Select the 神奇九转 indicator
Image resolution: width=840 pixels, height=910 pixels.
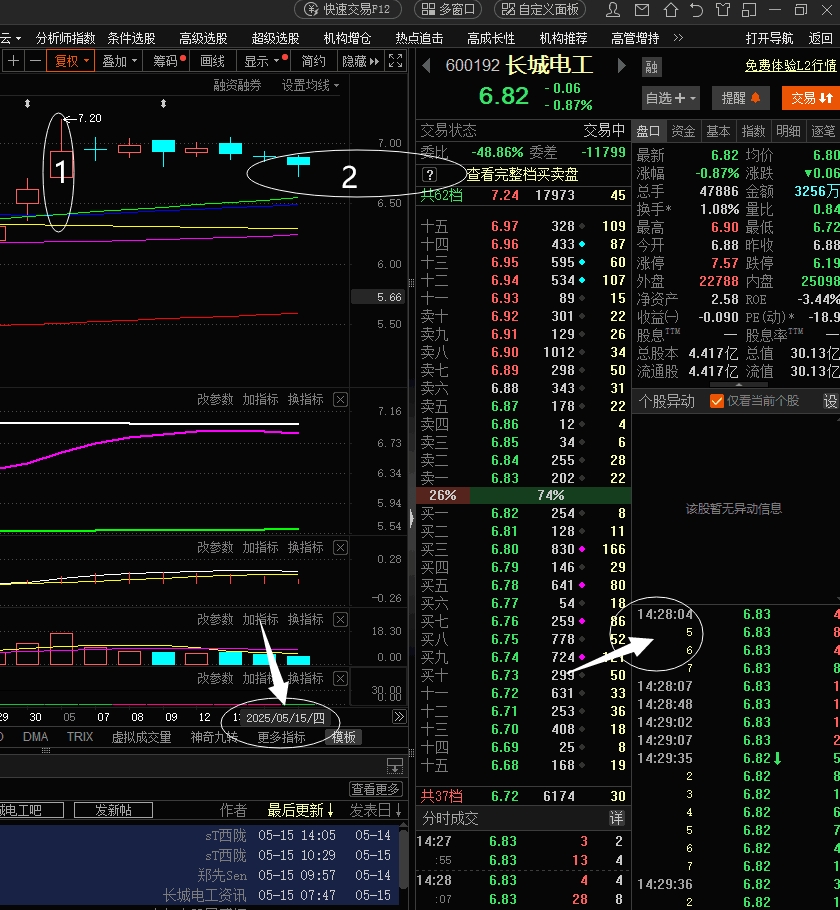pos(214,737)
